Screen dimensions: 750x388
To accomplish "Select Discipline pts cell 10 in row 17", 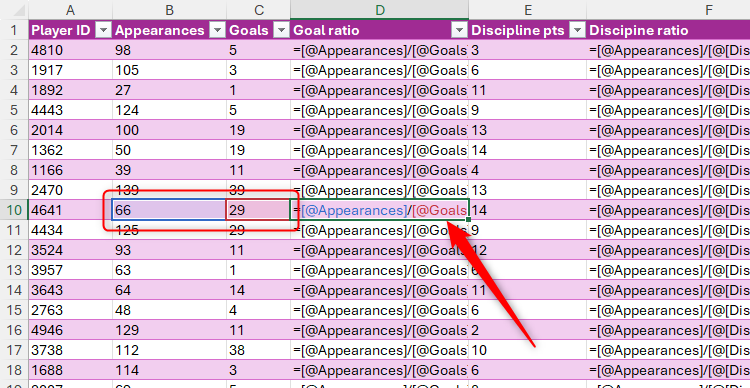I will point(528,350).
